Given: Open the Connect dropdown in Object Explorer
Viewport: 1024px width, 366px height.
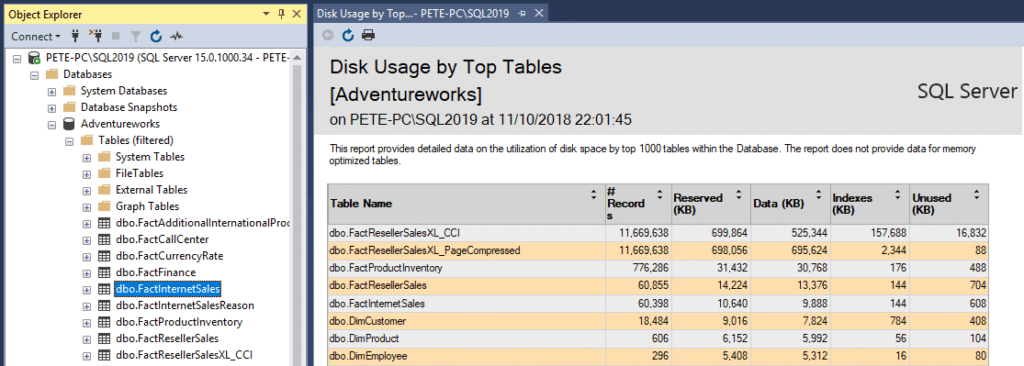Looking at the screenshot, I should tap(35, 37).
